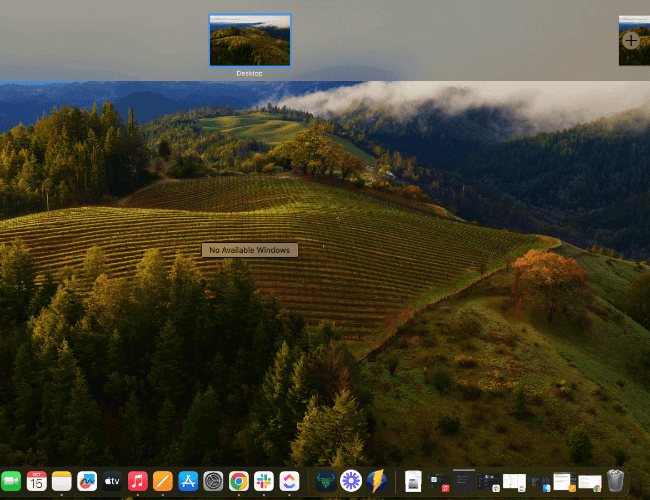Viewport: 650px width, 500px height.
Task: Restore the minimized Pages document window
Action: pos(564,481)
